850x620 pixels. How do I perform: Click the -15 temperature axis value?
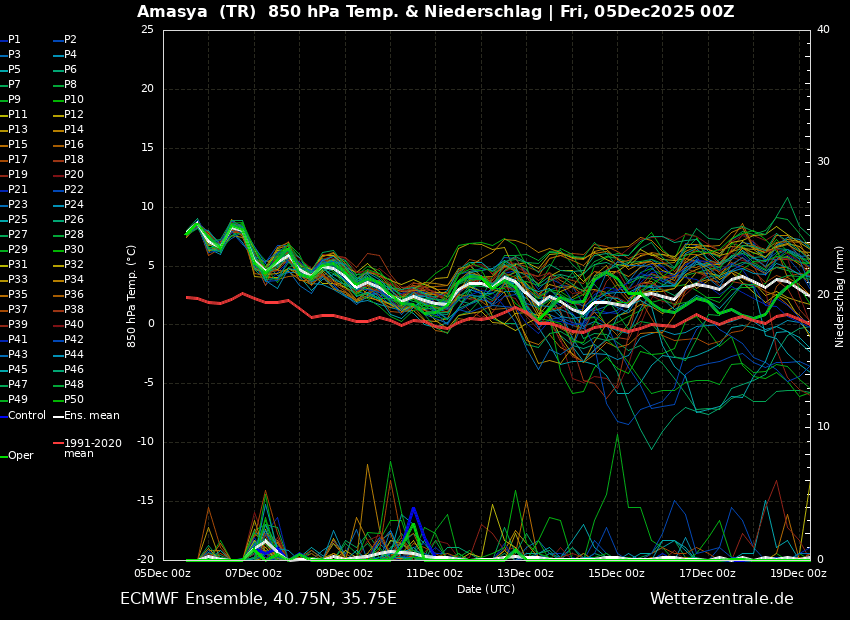(x=145, y=501)
